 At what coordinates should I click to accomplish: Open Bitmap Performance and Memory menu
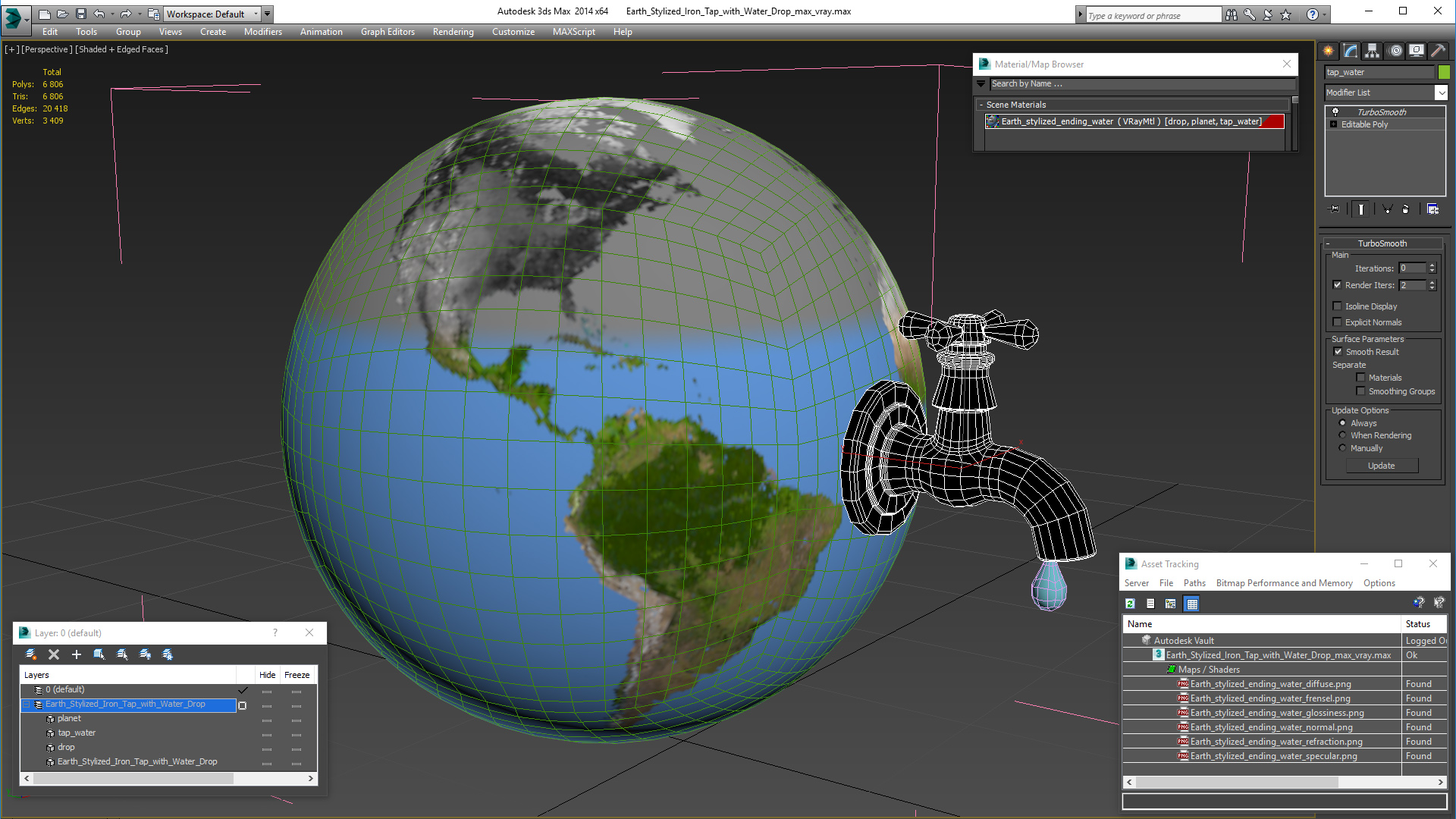[x=1284, y=583]
